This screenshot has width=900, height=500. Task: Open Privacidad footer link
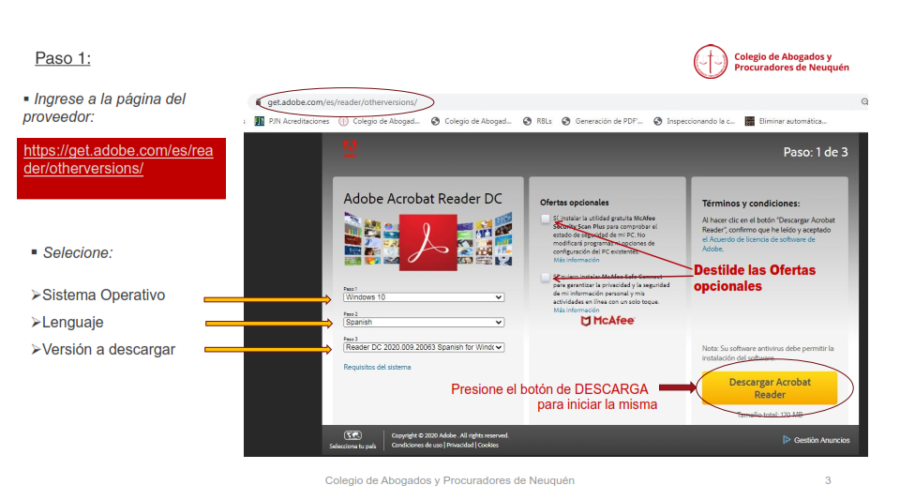(460, 445)
